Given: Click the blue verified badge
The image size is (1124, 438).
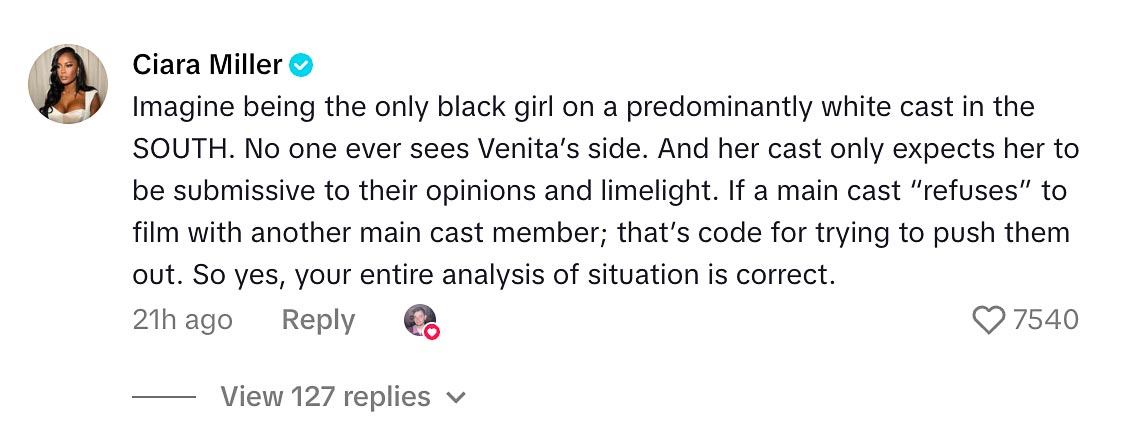Looking at the screenshot, I should click(301, 66).
